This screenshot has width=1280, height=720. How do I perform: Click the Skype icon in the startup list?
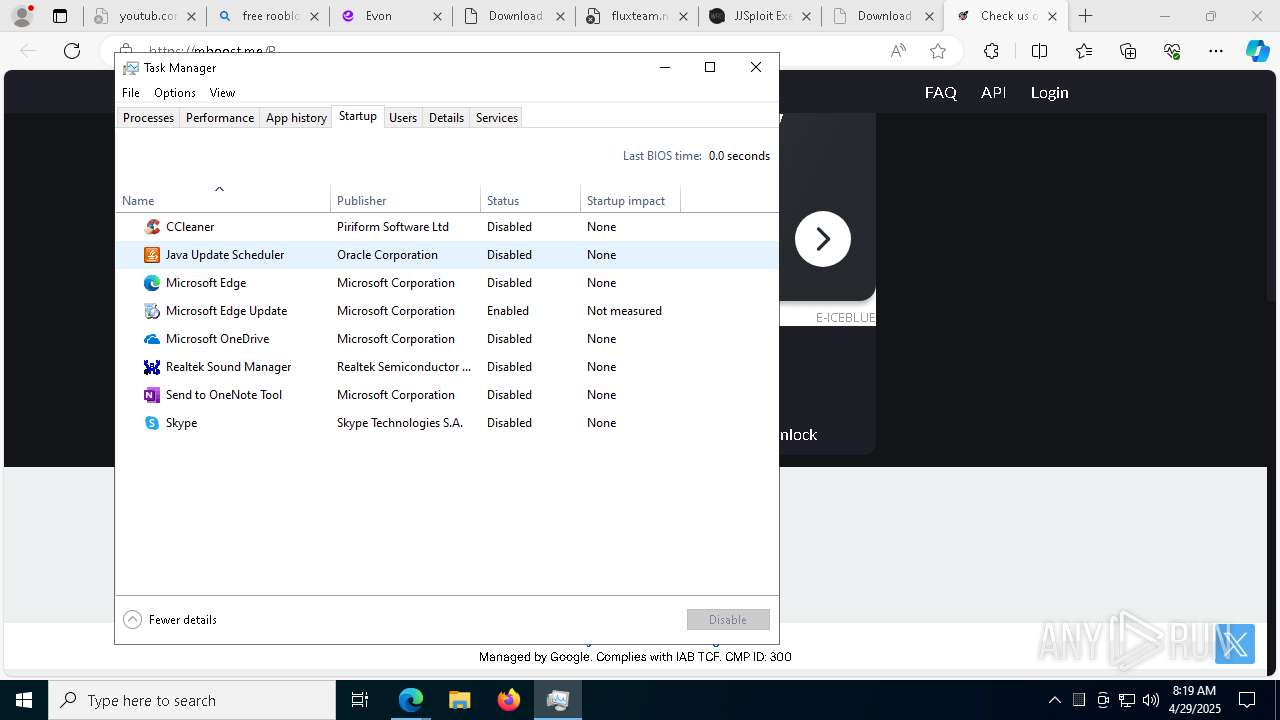click(152, 423)
